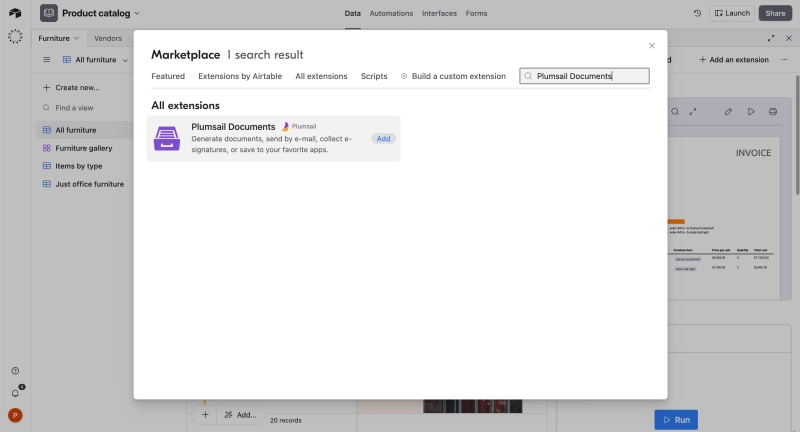Image resolution: width=800 pixels, height=432 pixels.
Task: Open the Plumsail Documents title
Action: coord(233,126)
